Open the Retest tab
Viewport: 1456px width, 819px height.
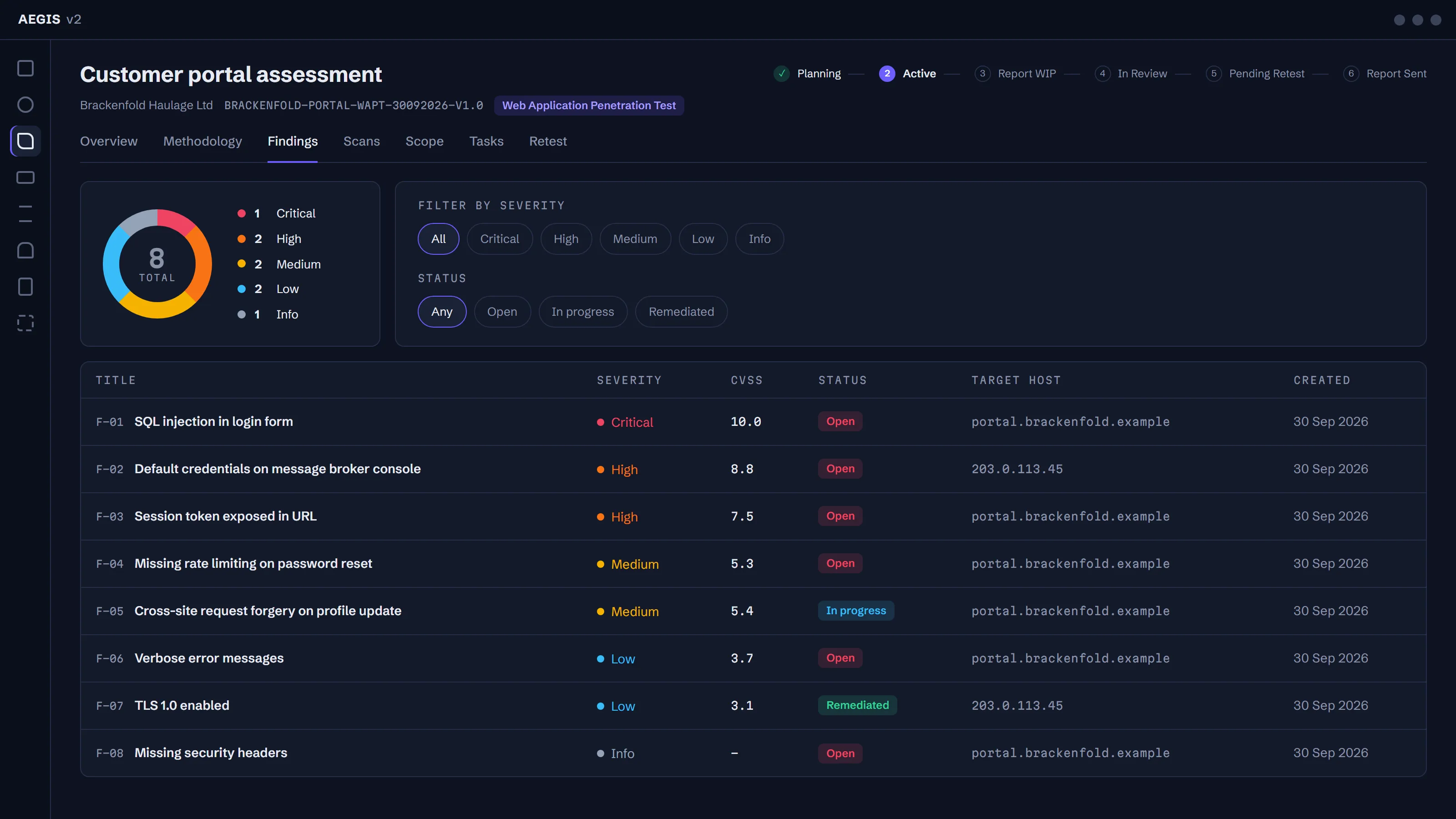point(548,142)
